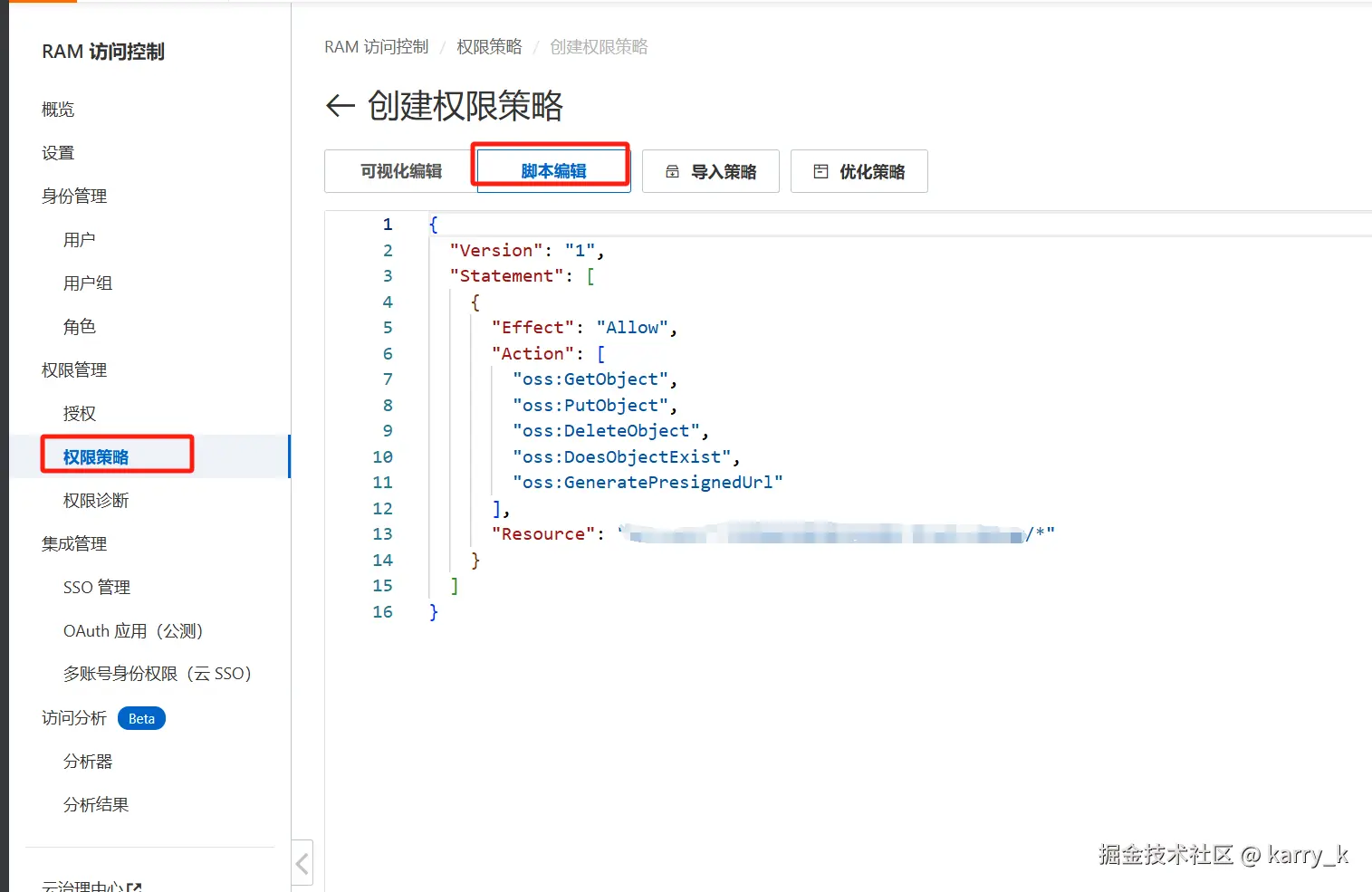Collapse the 身份管理 sidebar group
The width and height of the screenshot is (1372, 892).
coord(74,197)
